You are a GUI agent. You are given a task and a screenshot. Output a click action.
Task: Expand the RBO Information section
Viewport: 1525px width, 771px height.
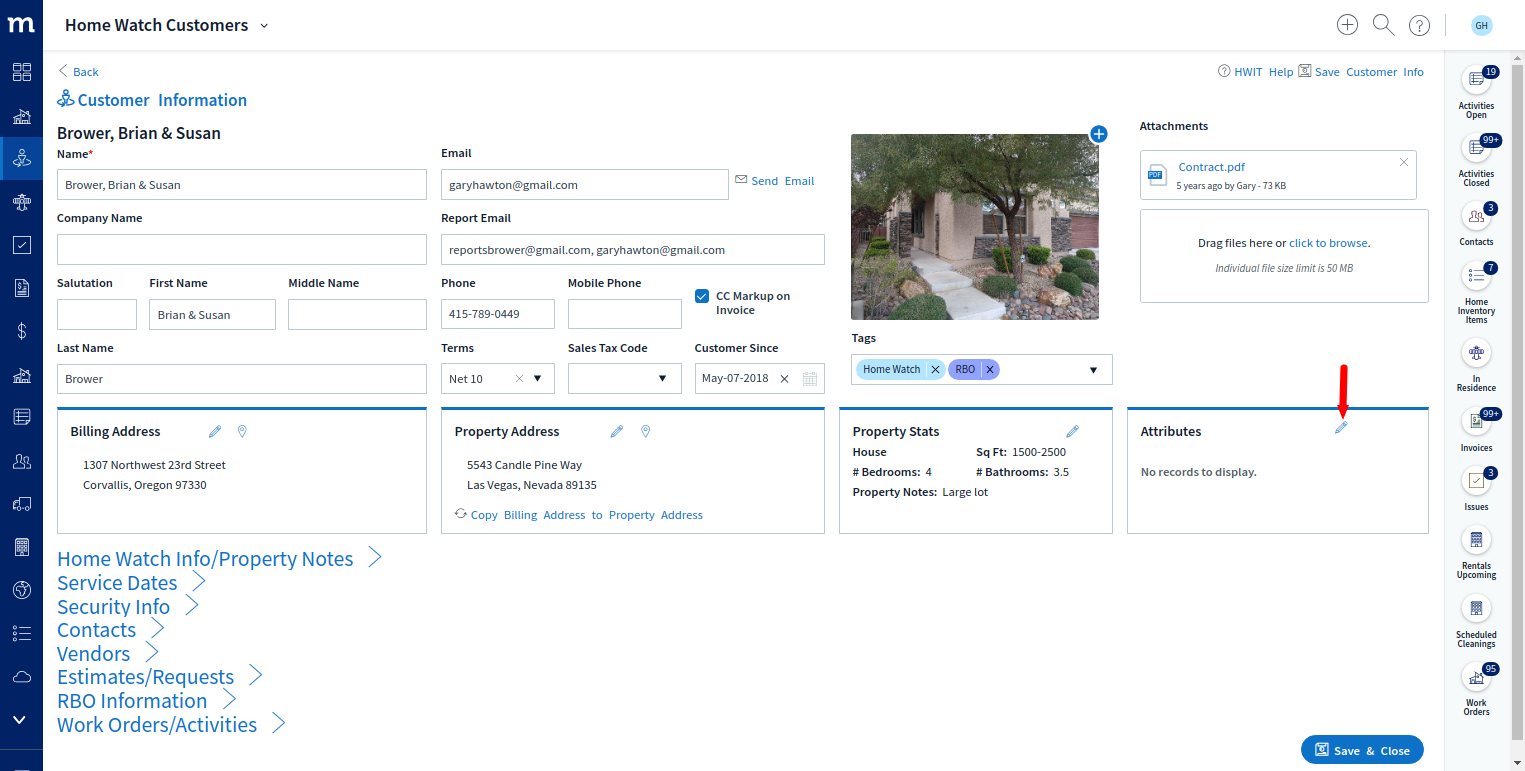(x=229, y=700)
